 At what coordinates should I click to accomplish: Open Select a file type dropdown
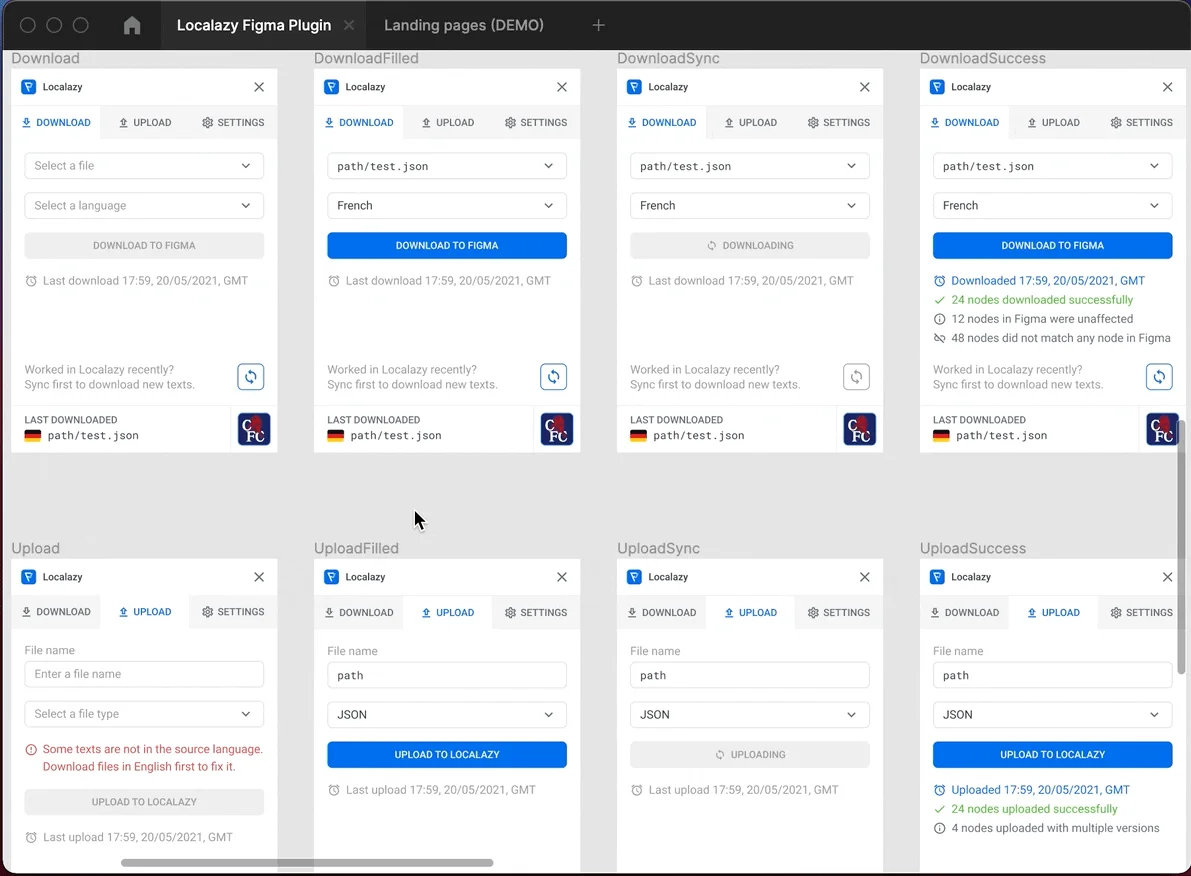(x=144, y=713)
